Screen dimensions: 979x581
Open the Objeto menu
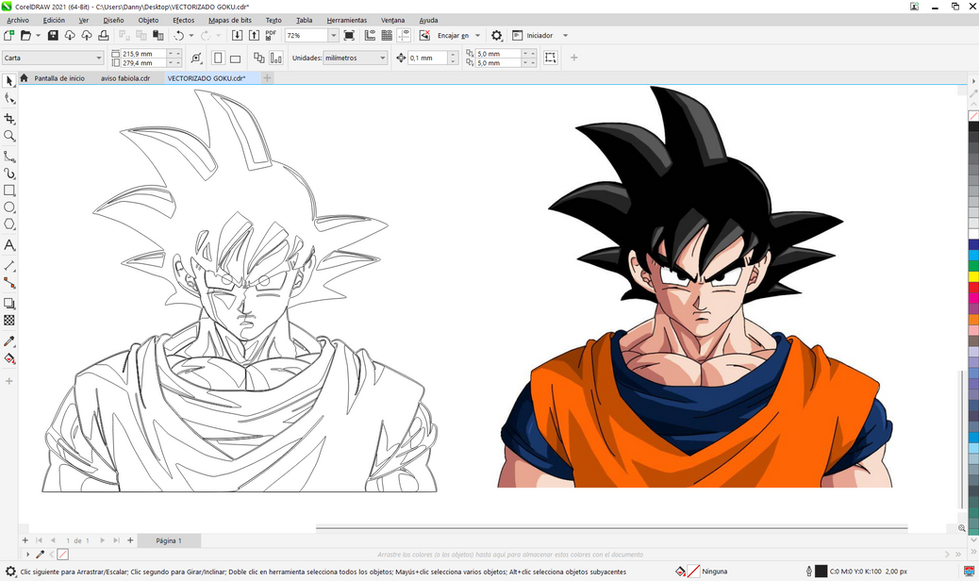[148, 20]
